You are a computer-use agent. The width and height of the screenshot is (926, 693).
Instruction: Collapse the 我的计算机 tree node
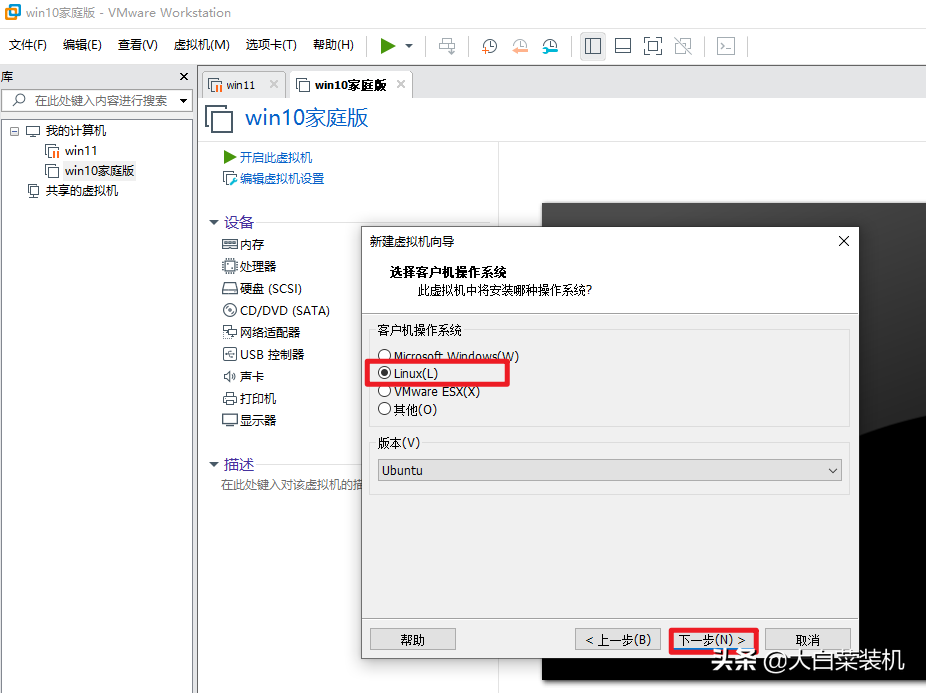pos(14,131)
